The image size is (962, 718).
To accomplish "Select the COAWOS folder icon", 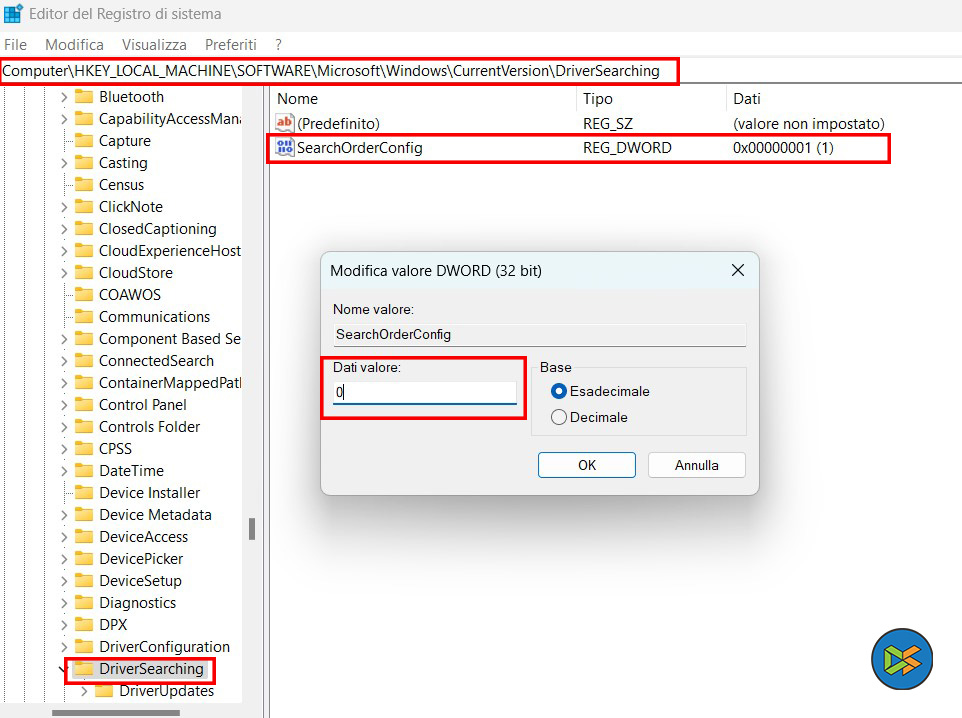I will point(84,295).
